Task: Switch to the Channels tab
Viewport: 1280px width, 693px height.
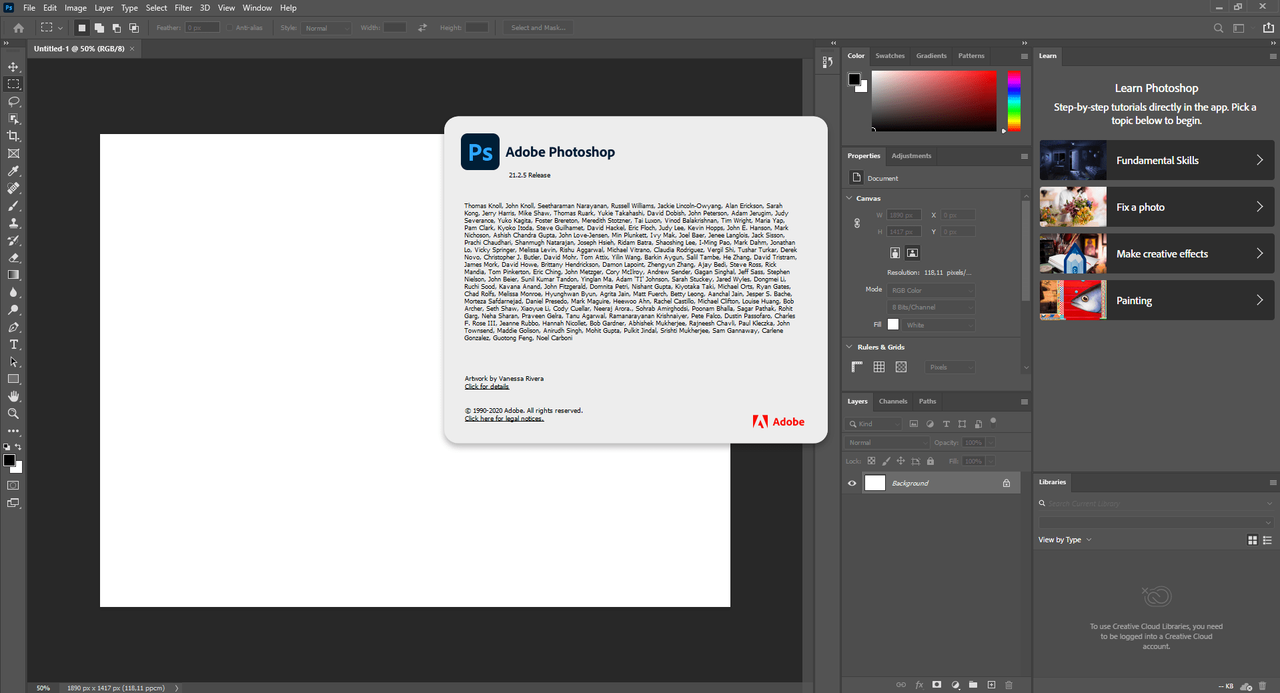Action: tap(893, 401)
